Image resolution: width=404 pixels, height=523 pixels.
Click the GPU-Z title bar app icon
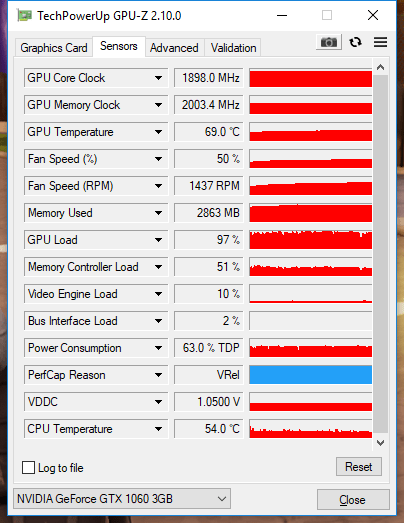25,15
